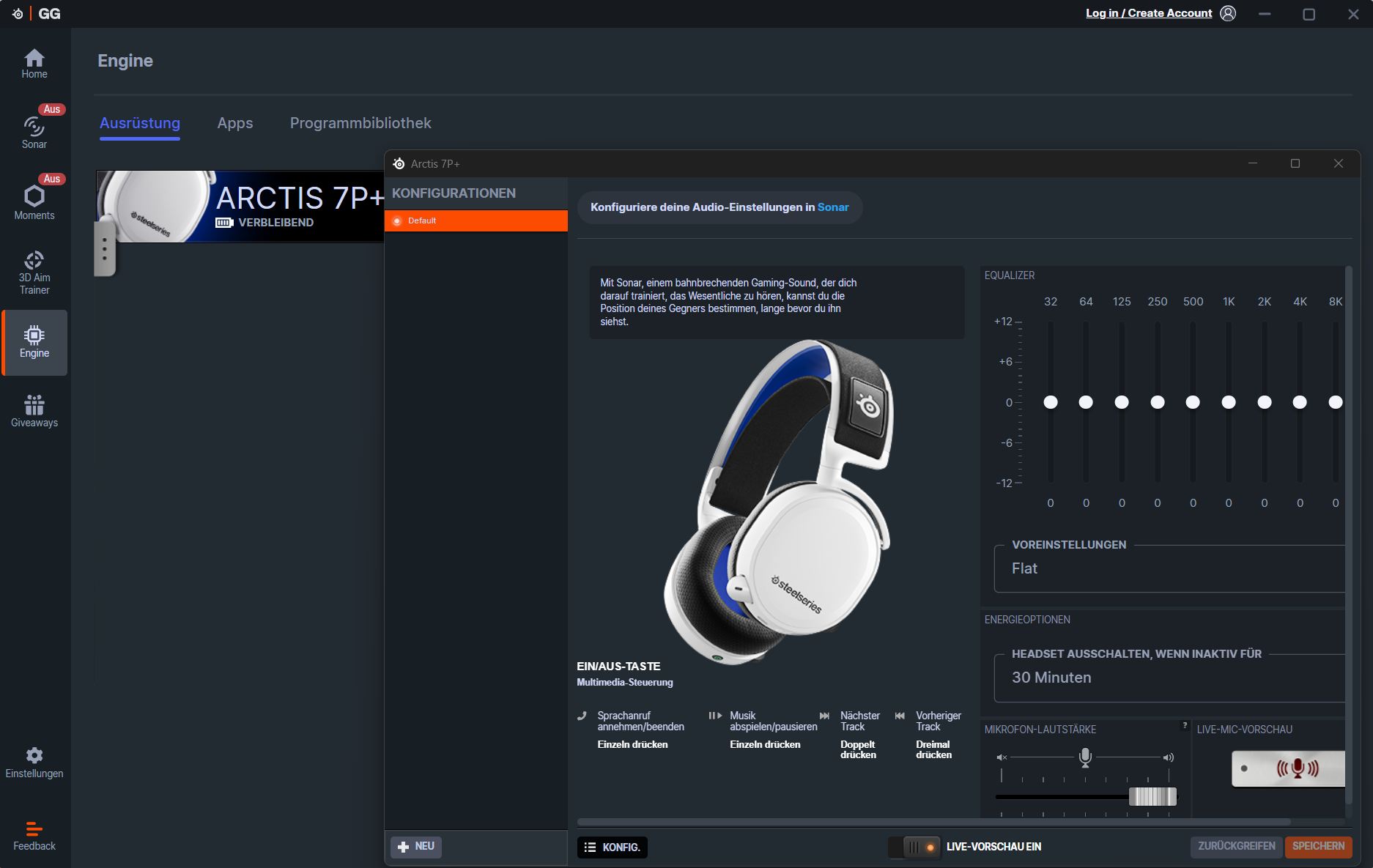Click the microphone mute icon
This screenshot has width=1373, height=868.
click(1002, 757)
